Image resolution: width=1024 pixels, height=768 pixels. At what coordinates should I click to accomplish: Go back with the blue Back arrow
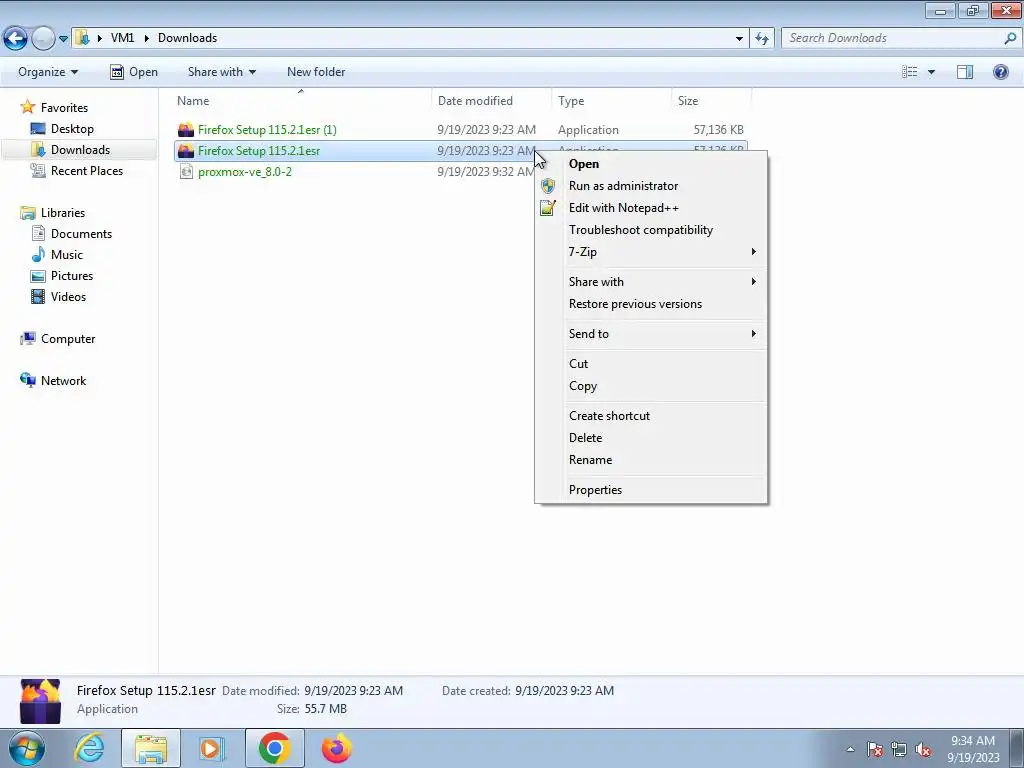pos(16,38)
